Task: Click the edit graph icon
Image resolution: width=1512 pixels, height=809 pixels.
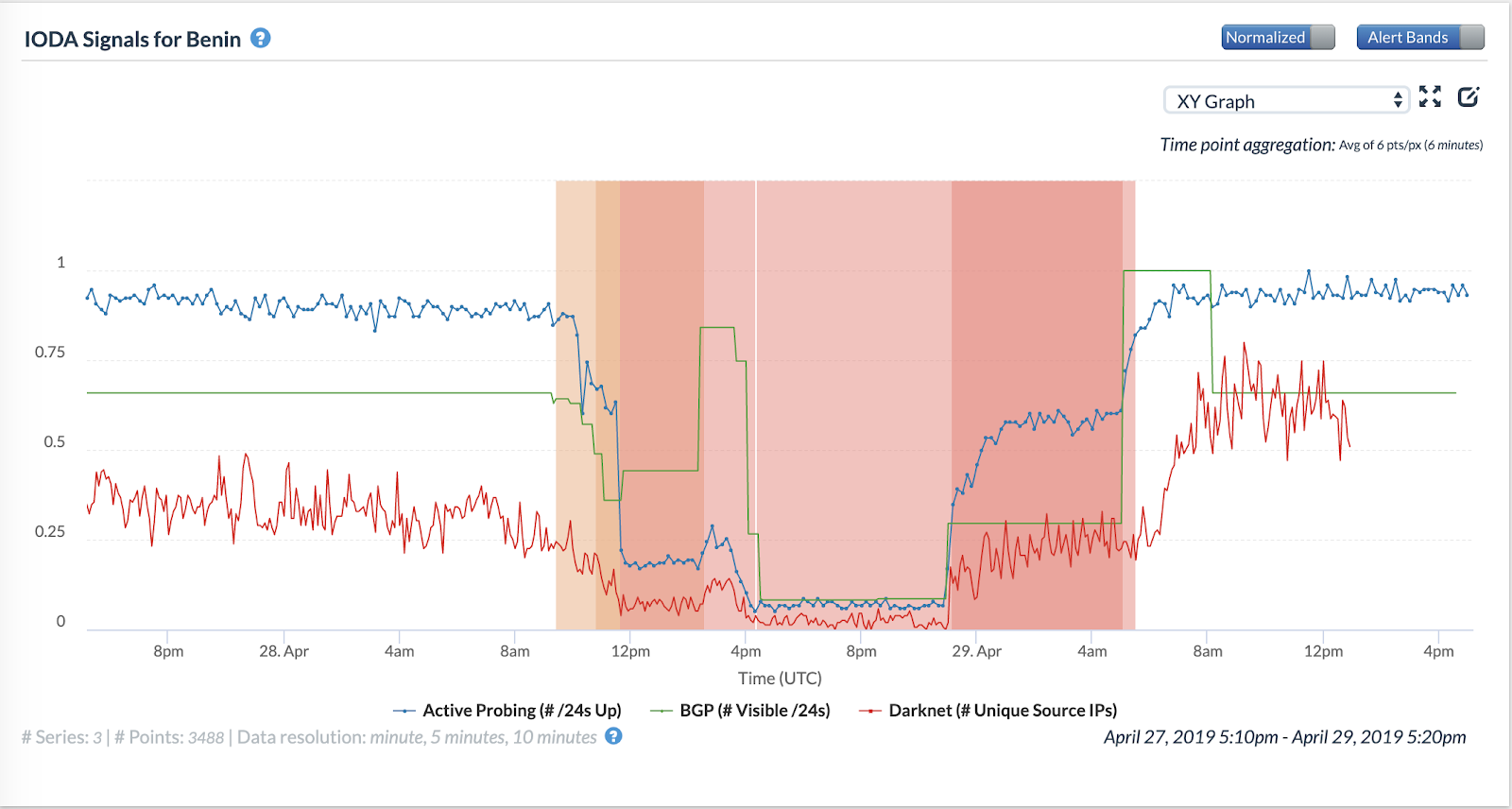Action: [1468, 96]
